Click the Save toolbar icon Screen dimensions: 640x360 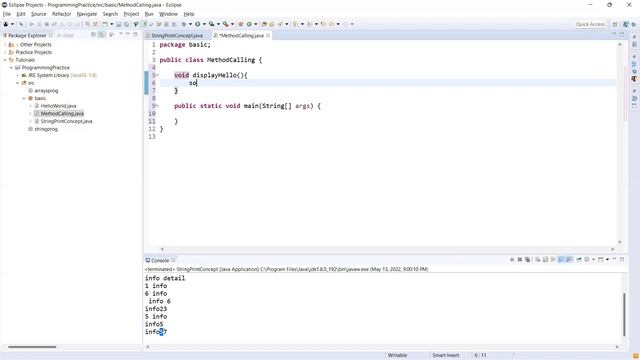tap(119, 24)
